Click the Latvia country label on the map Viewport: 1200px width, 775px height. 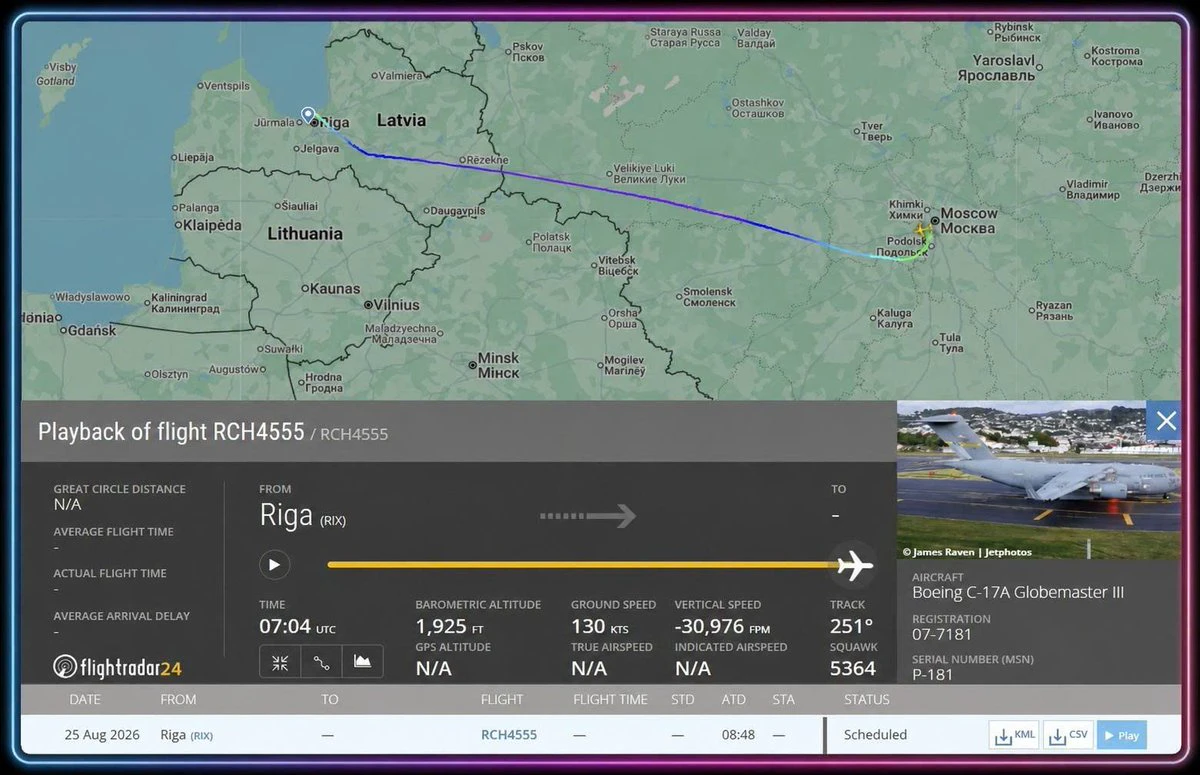click(401, 120)
